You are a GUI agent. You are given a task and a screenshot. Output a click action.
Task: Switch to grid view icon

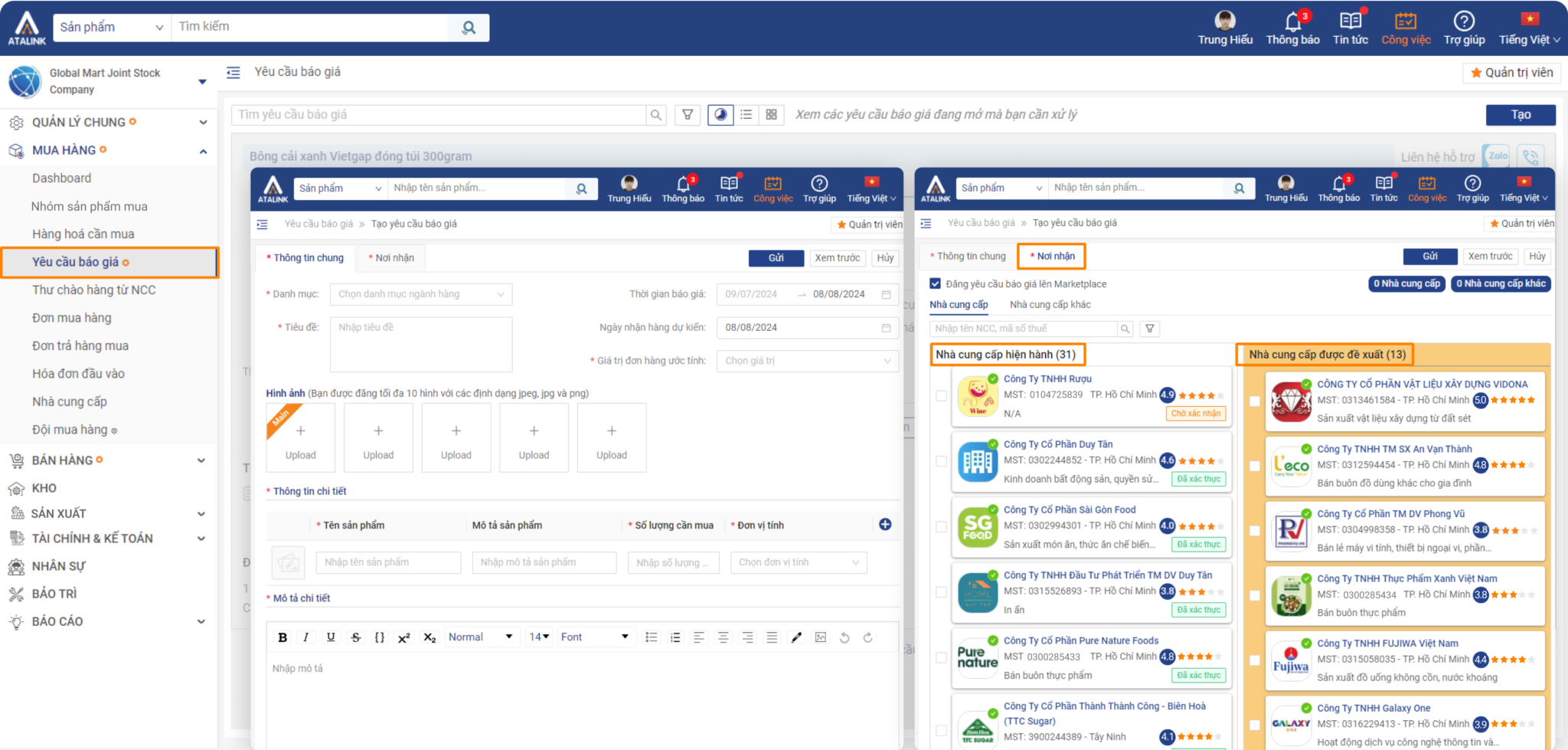pos(771,115)
